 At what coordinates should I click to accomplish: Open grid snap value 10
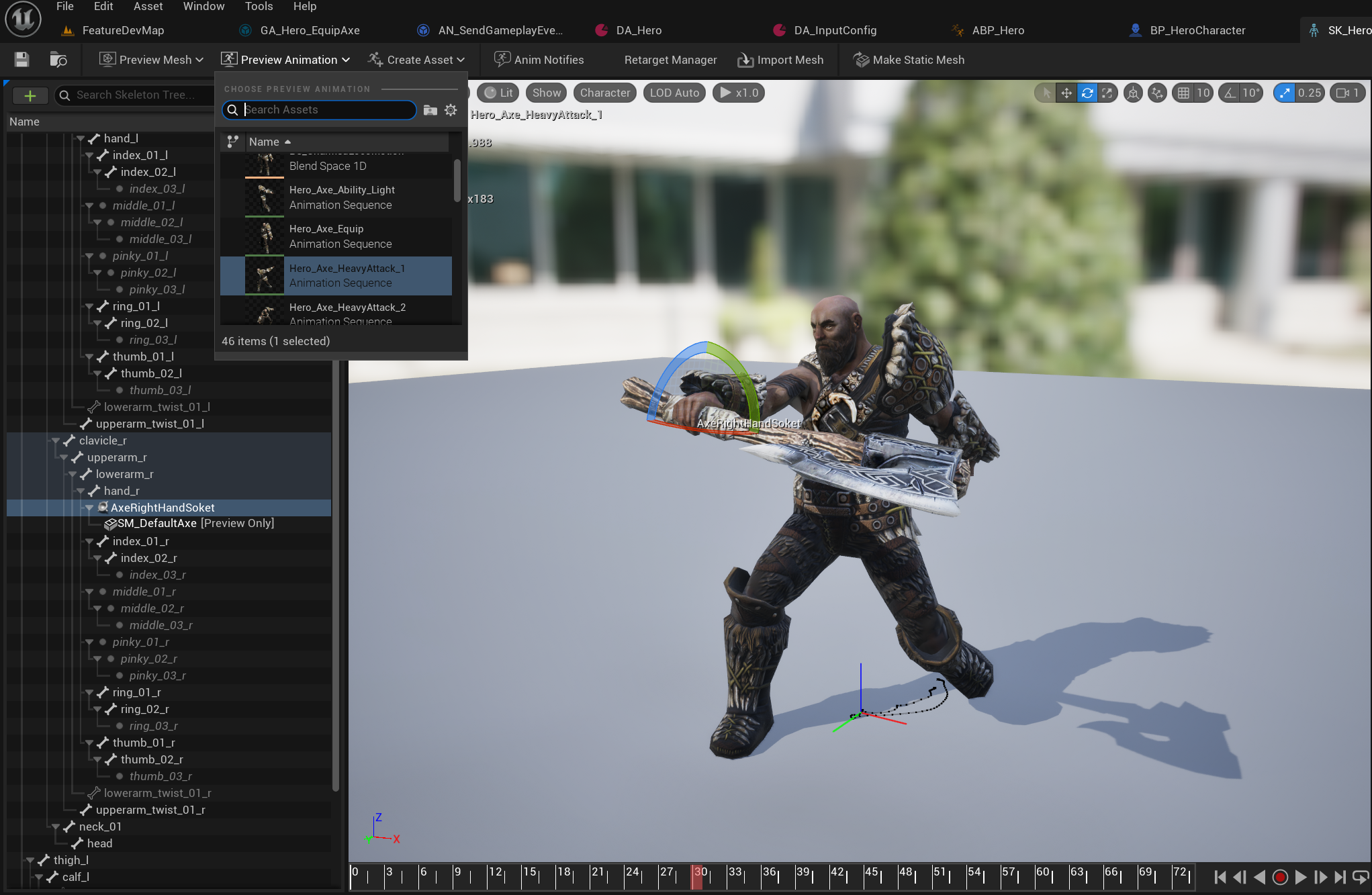click(1203, 93)
